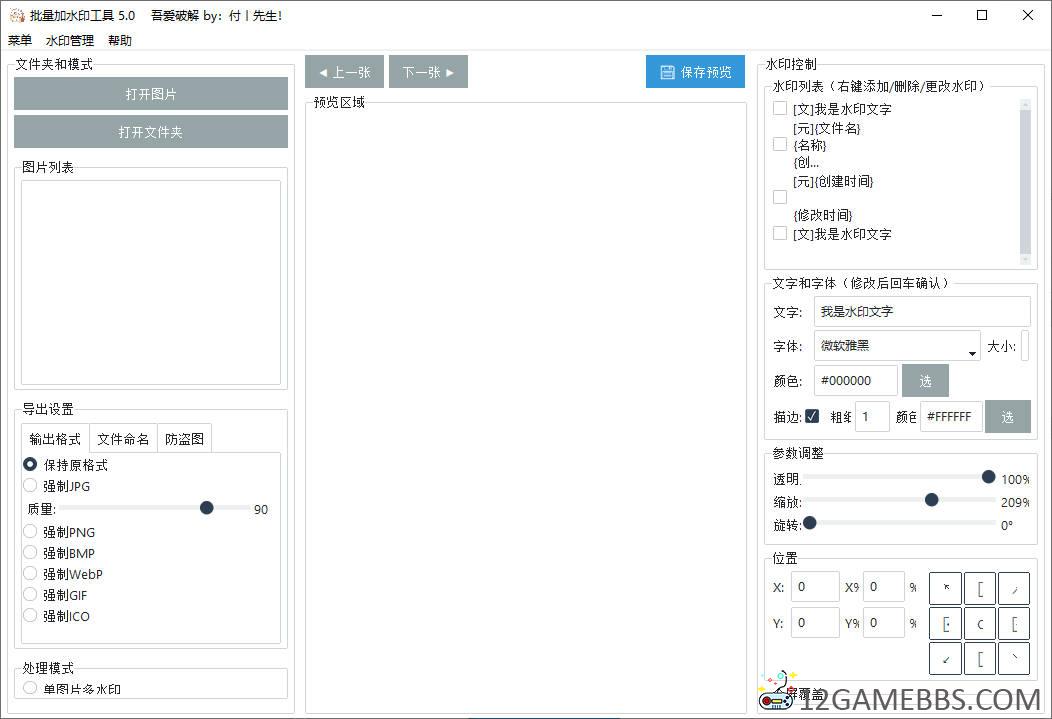
Task: Click the top-left position anchor button
Action: point(946,588)
